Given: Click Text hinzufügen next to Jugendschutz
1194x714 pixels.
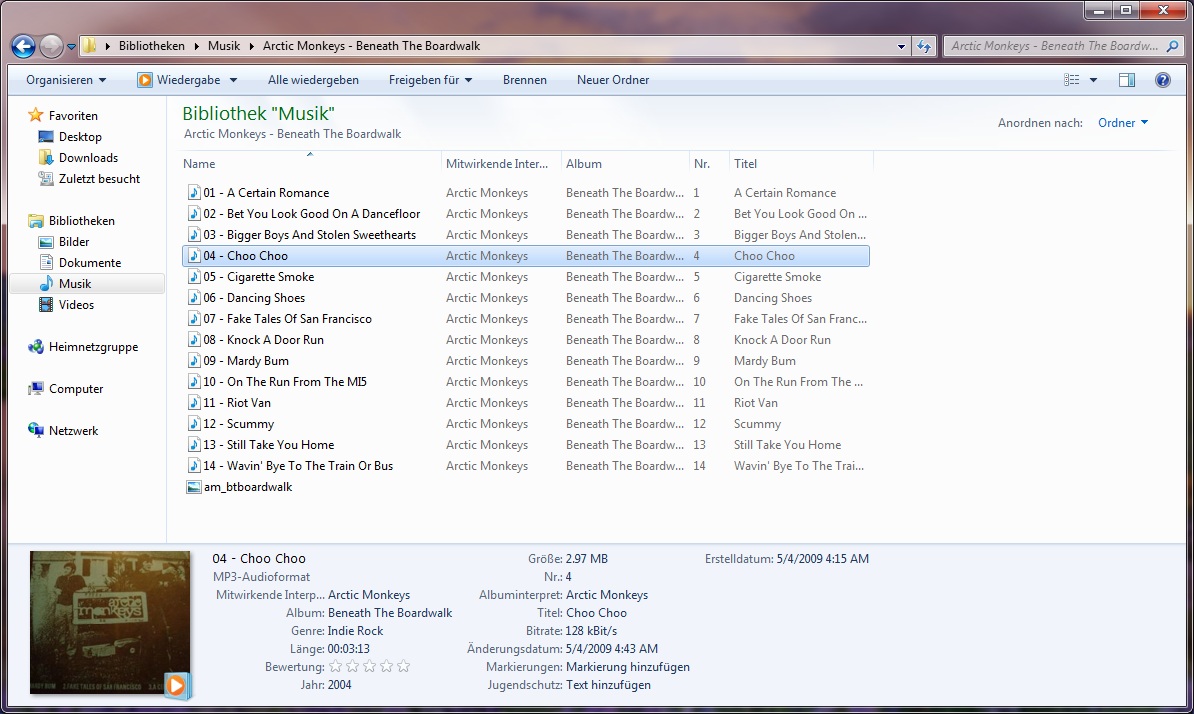Looking at the screenshot, I should 608,685.
